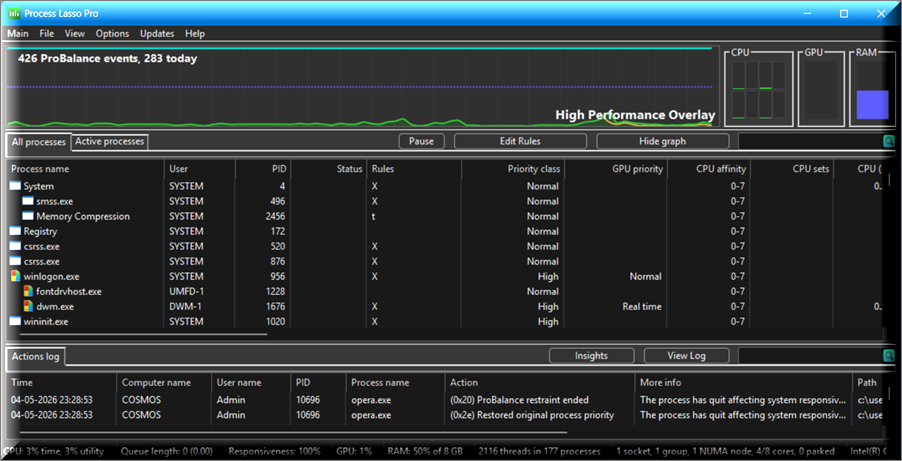The height and width of the screenshot is (461, 902).
Task: Sort by the CPU affinity column header
Action: [709, 169]
